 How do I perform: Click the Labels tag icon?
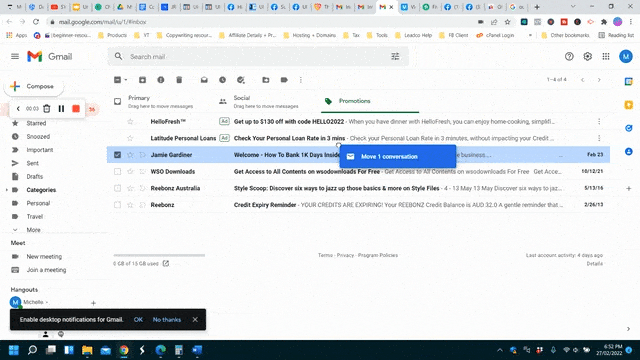(284, 80)
